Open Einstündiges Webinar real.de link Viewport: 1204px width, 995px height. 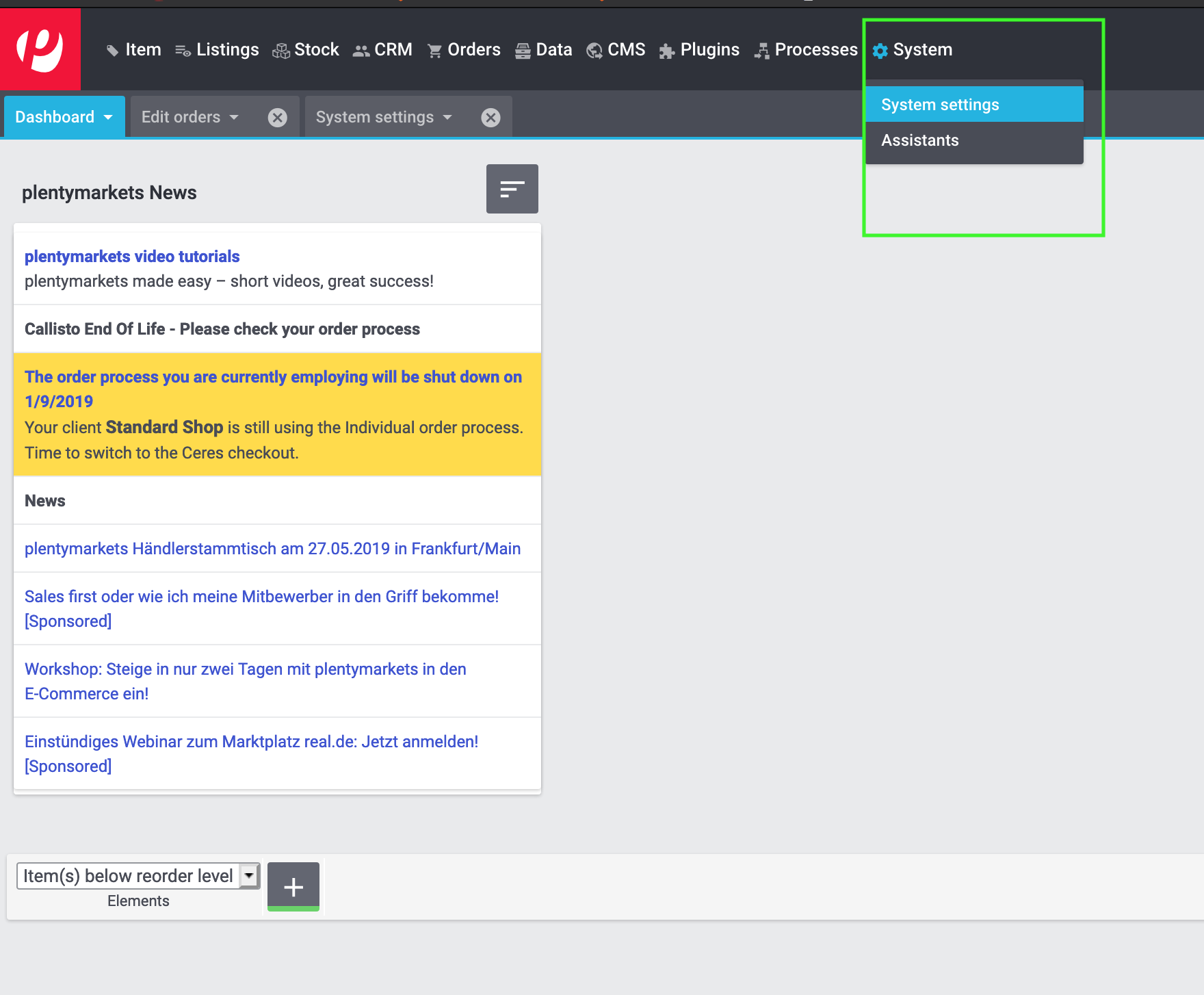[x=251, y=754]
